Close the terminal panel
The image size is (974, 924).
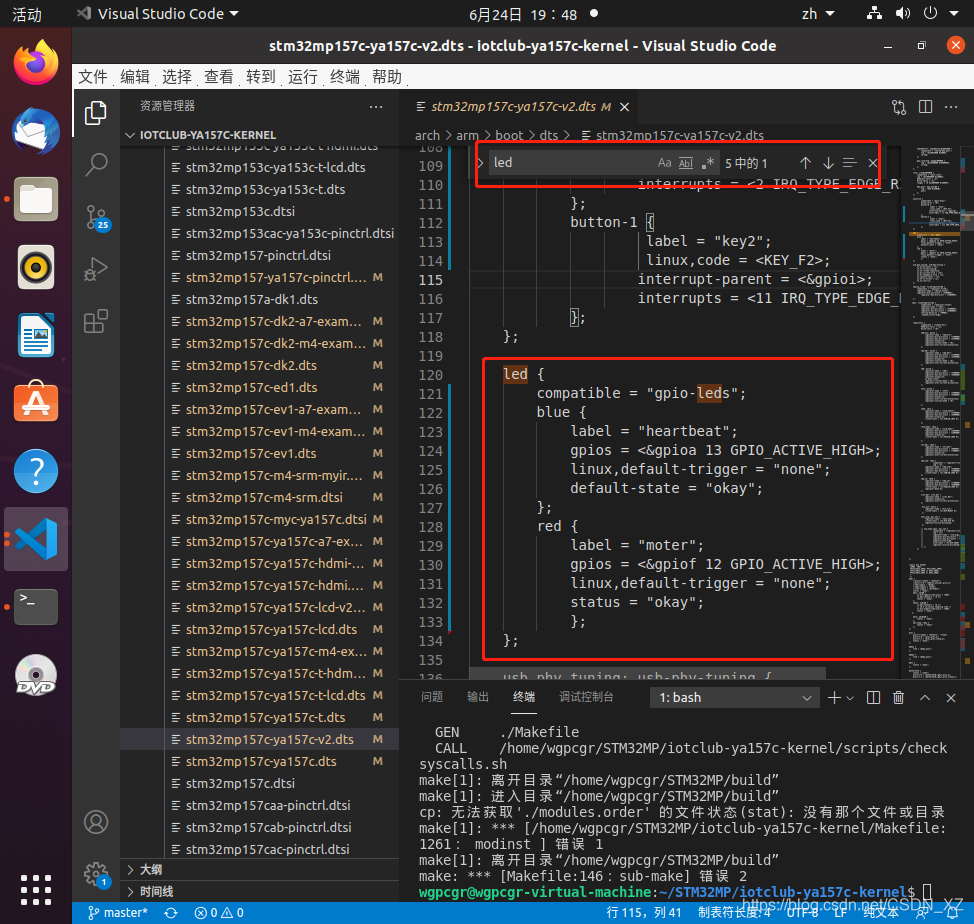[x=950, y=697]
